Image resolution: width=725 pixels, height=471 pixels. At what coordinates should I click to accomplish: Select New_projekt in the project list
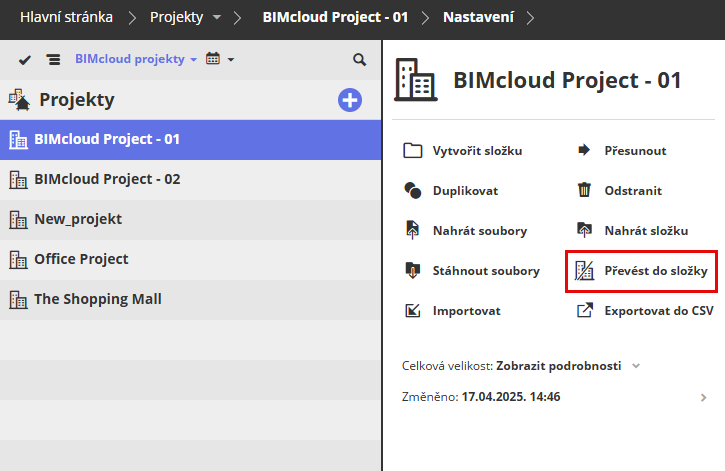tap(190, 220)
